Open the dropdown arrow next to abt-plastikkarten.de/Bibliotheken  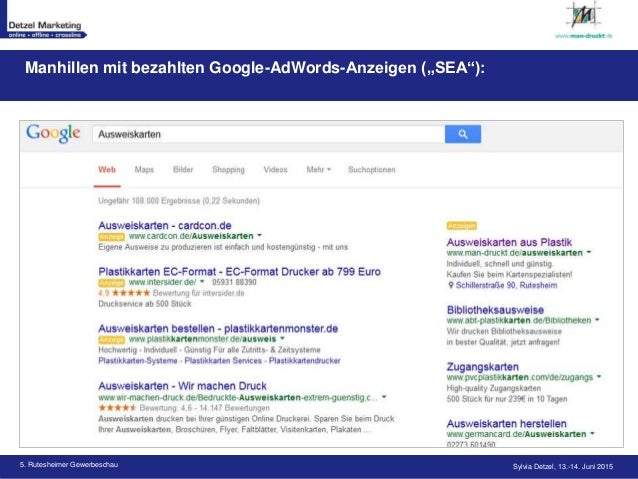(x=597, y=320)
